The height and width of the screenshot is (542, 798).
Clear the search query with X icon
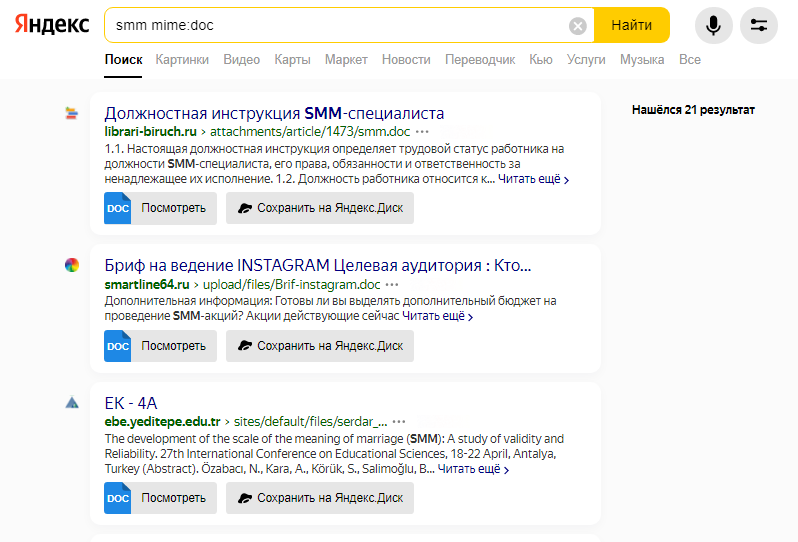pyautogui.click(x=578, y=25)
